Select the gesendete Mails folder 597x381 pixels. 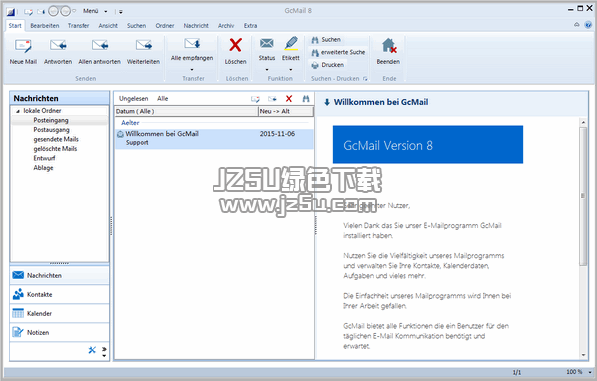[x=56, y=139]
